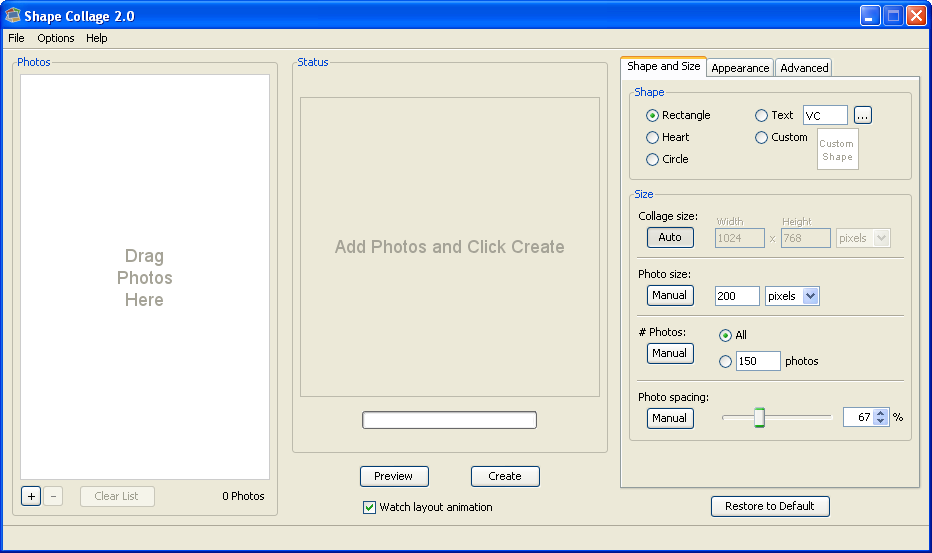
Task: Click the Create button
Action: coord(505,476)
